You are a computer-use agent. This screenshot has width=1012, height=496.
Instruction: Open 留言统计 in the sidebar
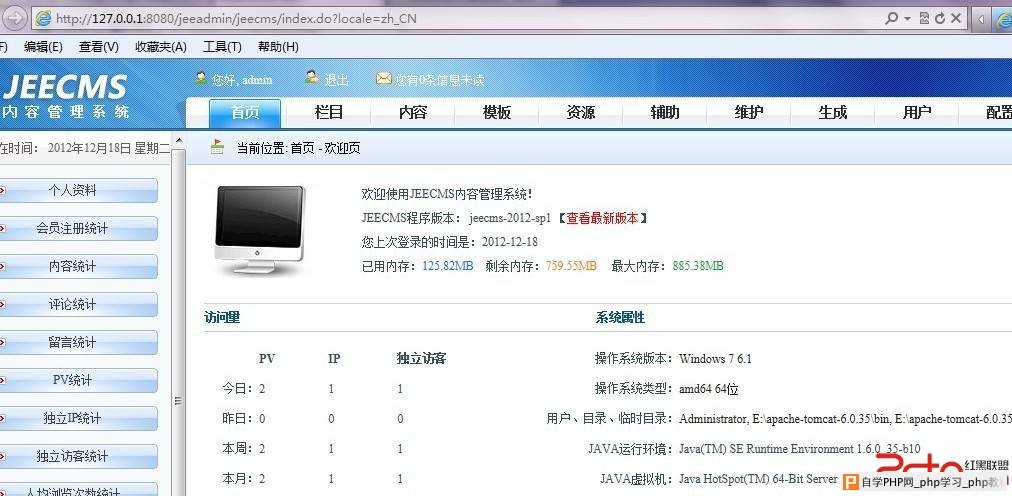tap(78, 342)
